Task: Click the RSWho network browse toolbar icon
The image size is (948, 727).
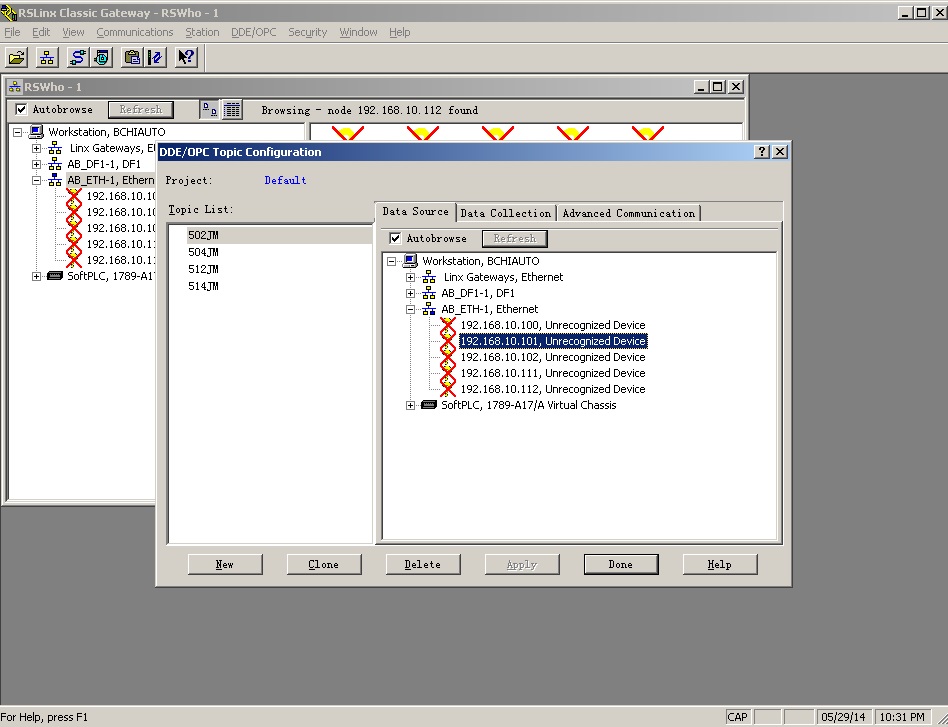Action: point(47,57)
